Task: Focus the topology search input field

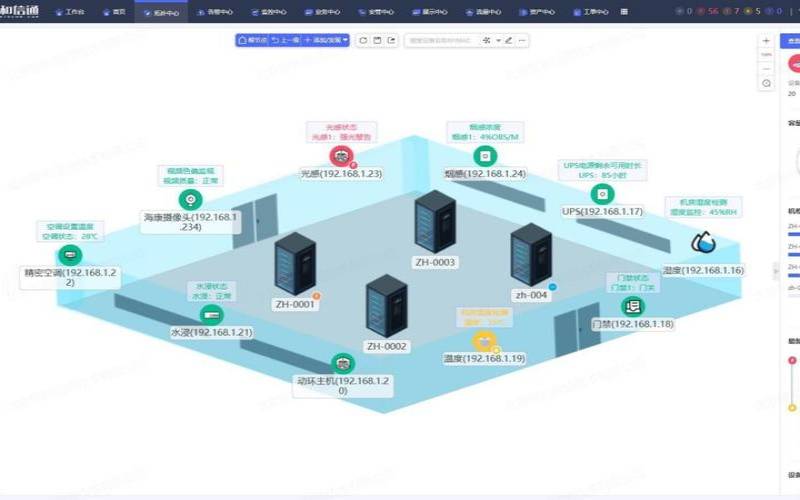Action: pos(442,40)
